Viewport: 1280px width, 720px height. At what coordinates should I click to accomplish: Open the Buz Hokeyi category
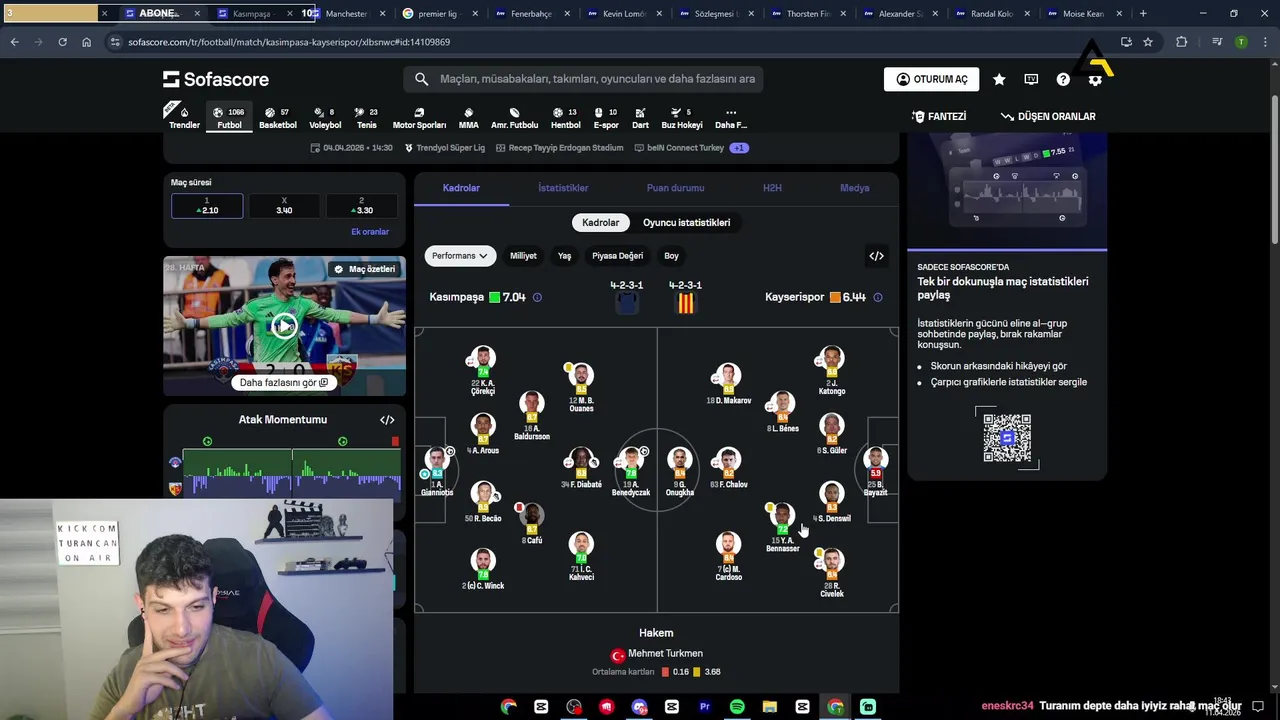(682, 118)
